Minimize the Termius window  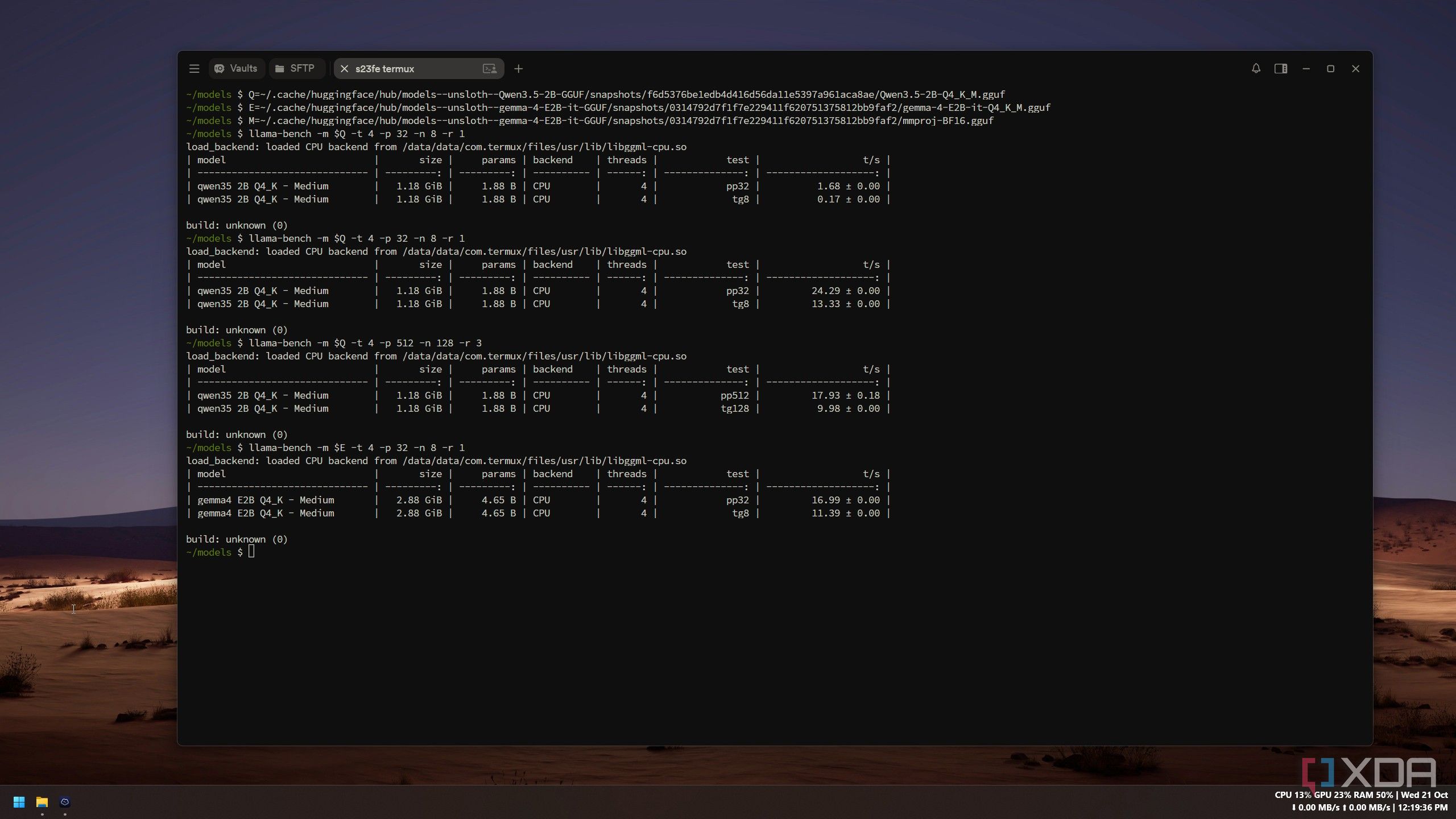[x=1306, y=69]
